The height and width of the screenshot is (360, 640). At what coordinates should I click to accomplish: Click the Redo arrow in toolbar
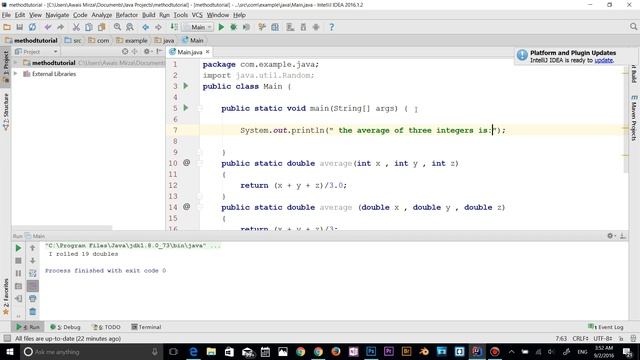point(60,27)
